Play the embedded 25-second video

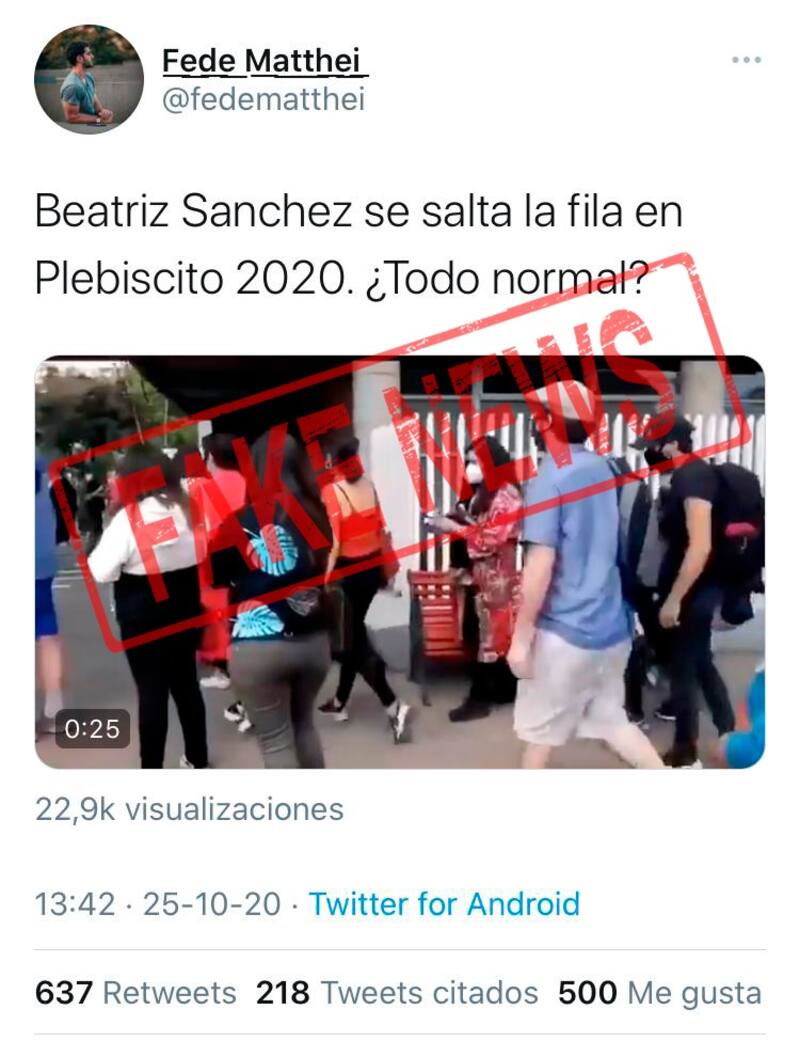coord(400,562)
